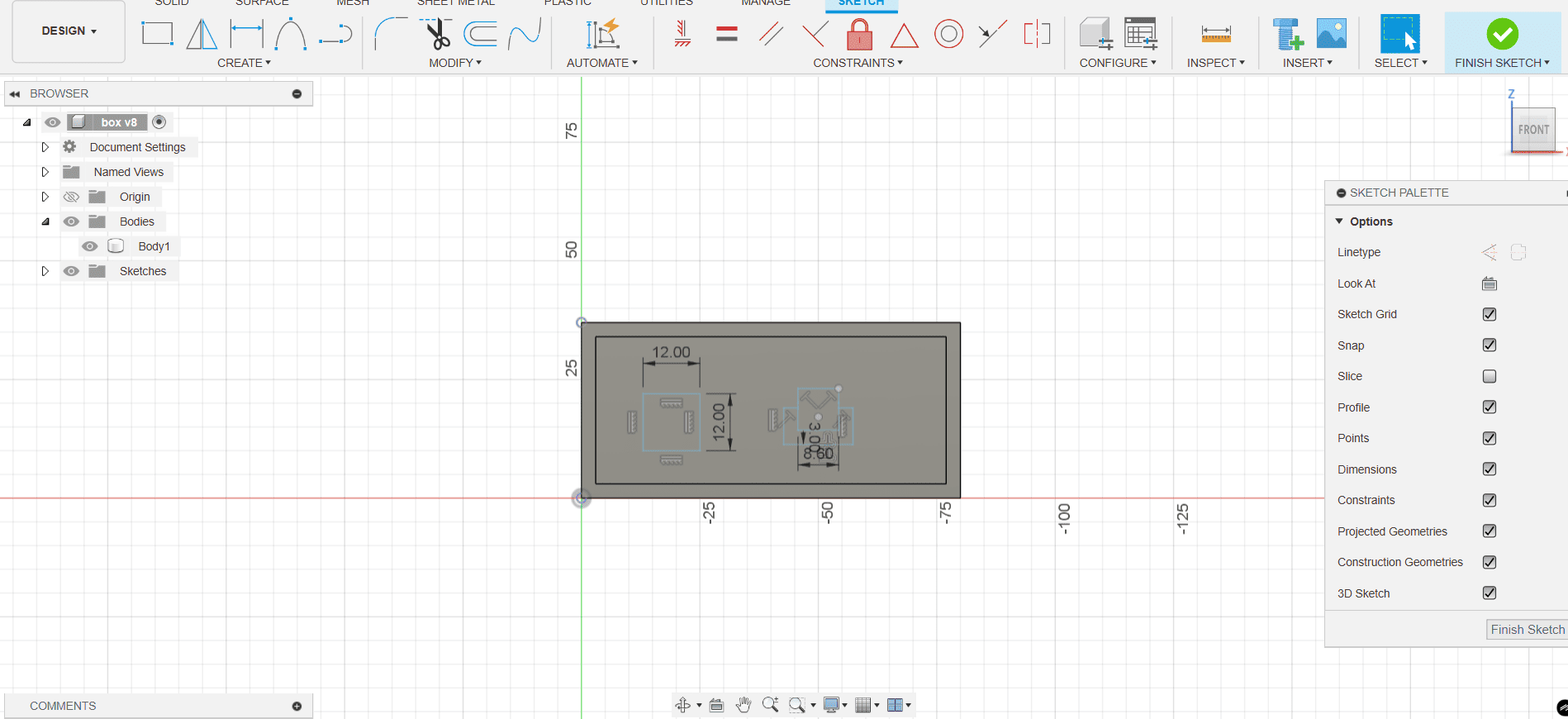This screenshot has height=719, width=1568.
Task: Select the Trim scissors tool
Action: [x=436, y=34]
